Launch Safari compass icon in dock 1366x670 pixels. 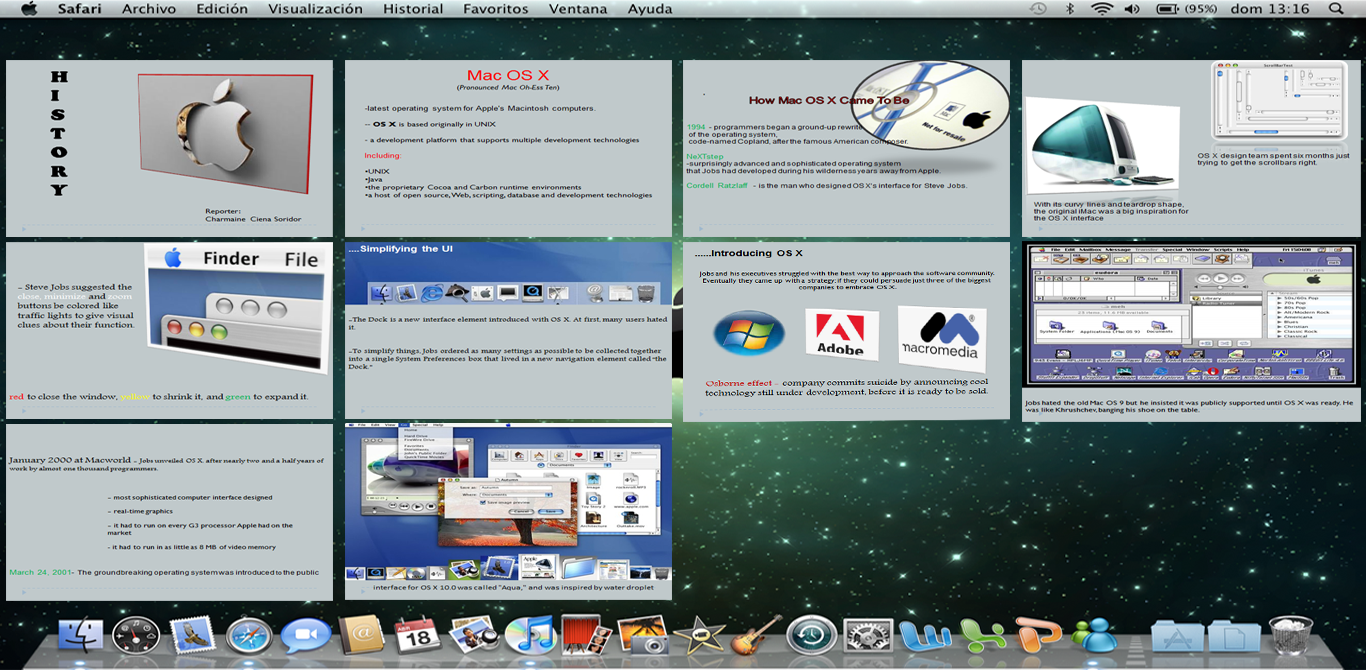click(x=249, y=635)
